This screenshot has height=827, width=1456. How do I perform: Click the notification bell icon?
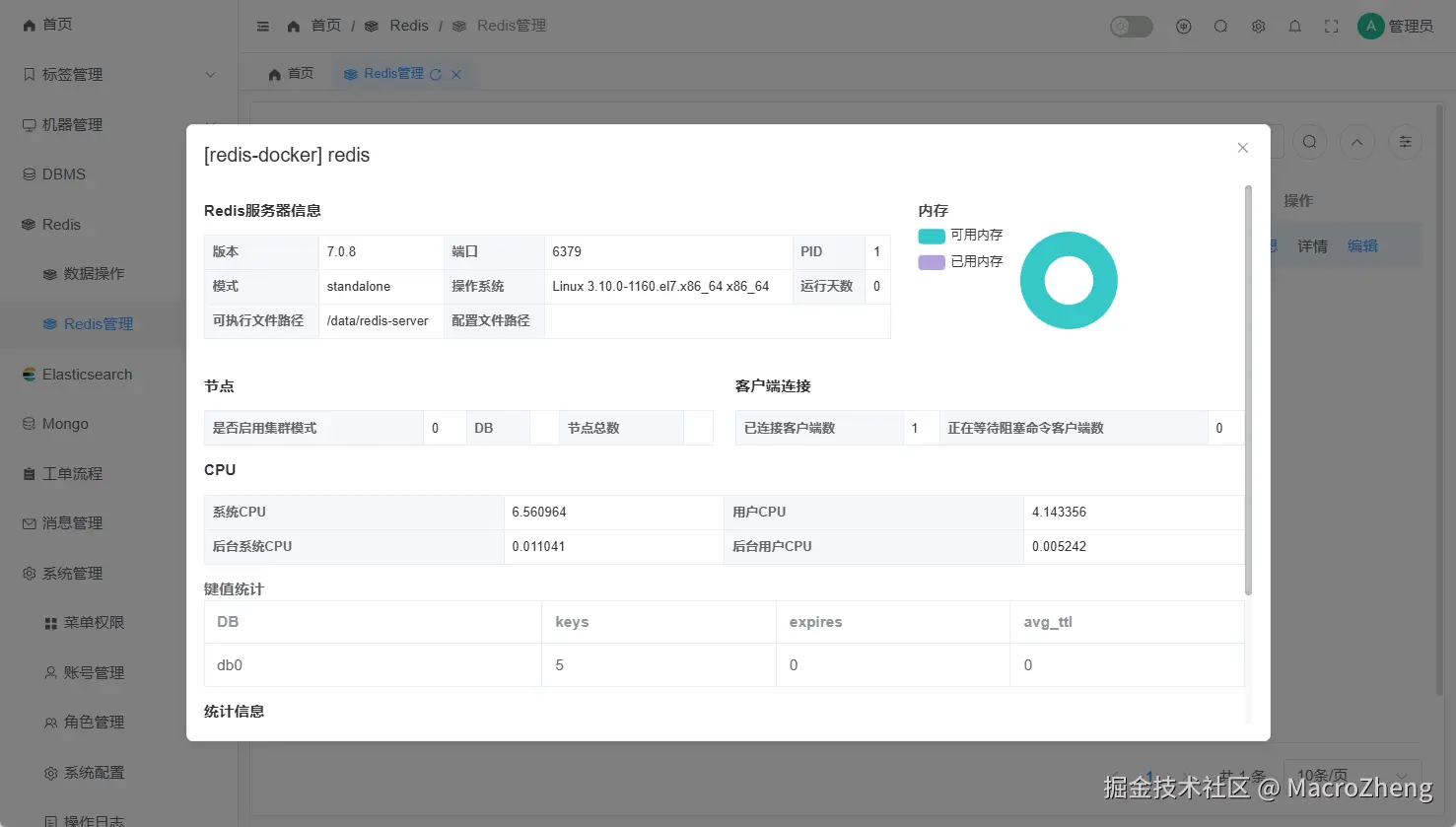pos(1295,27)
